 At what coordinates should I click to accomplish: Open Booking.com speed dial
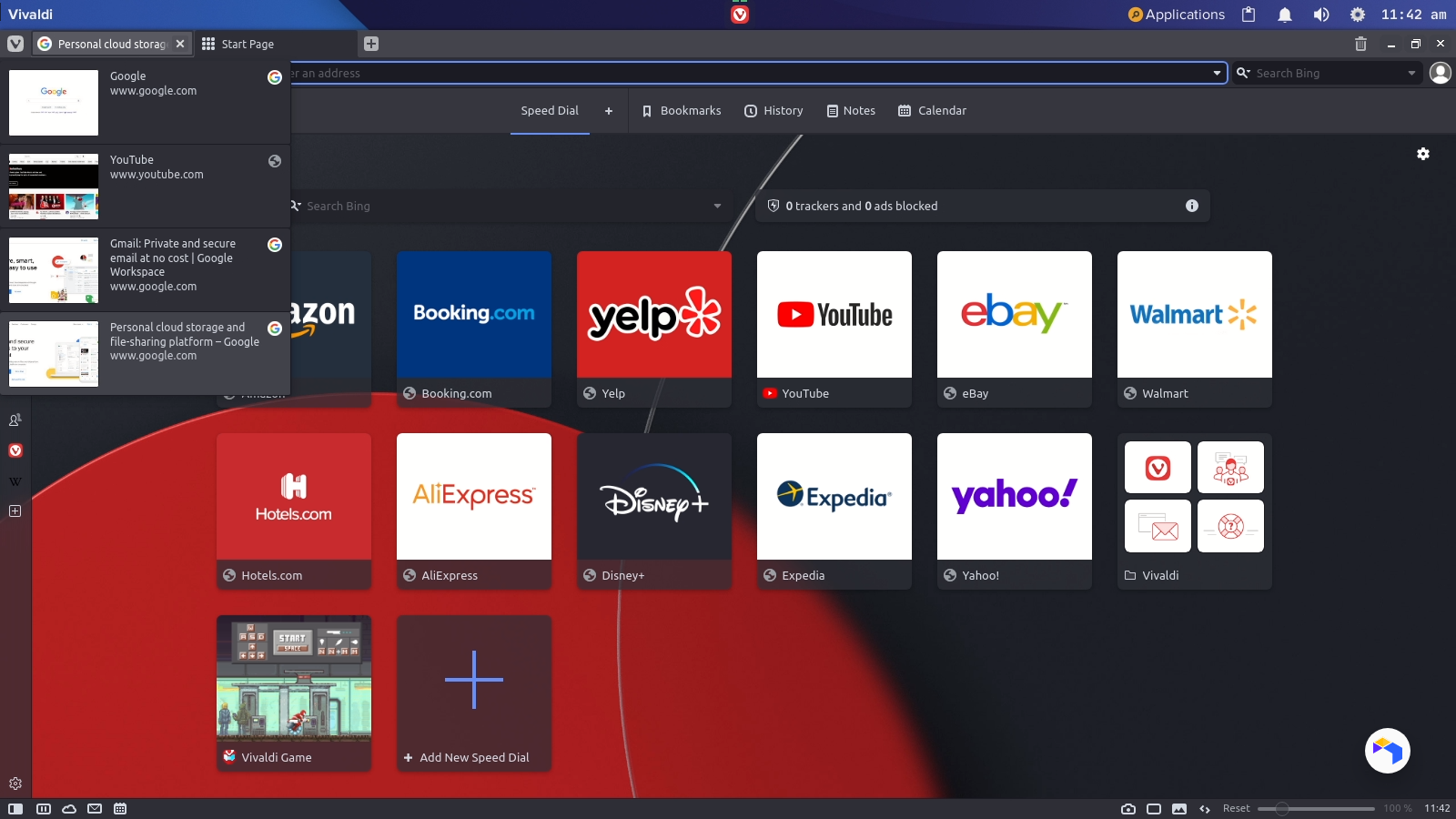point(474,329)
